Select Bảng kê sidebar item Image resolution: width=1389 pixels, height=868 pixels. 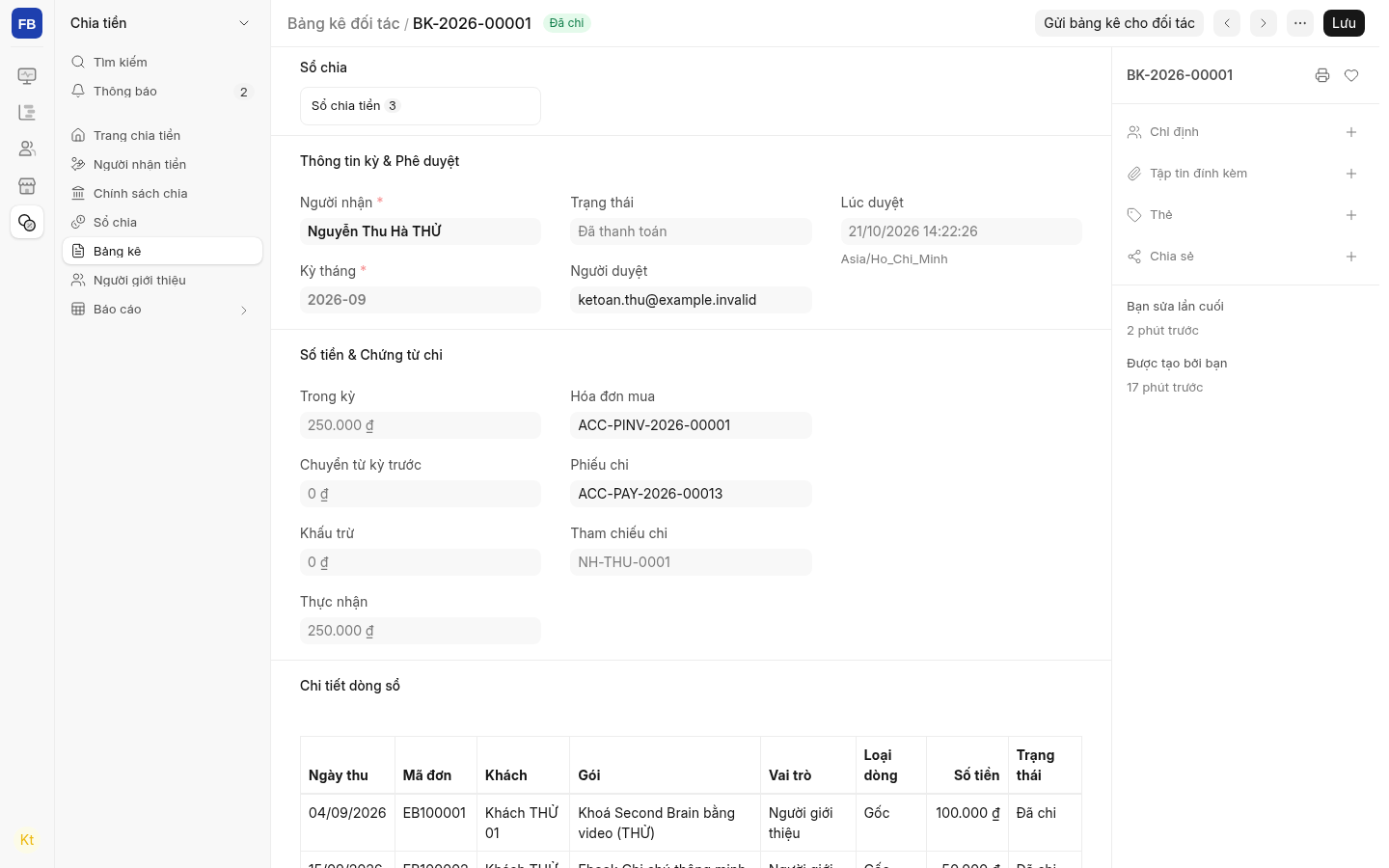[x=162, y=251]
